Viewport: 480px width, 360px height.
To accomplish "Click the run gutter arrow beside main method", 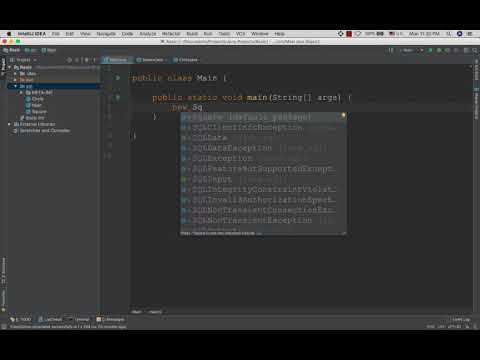I will click(x=117, y=98).
